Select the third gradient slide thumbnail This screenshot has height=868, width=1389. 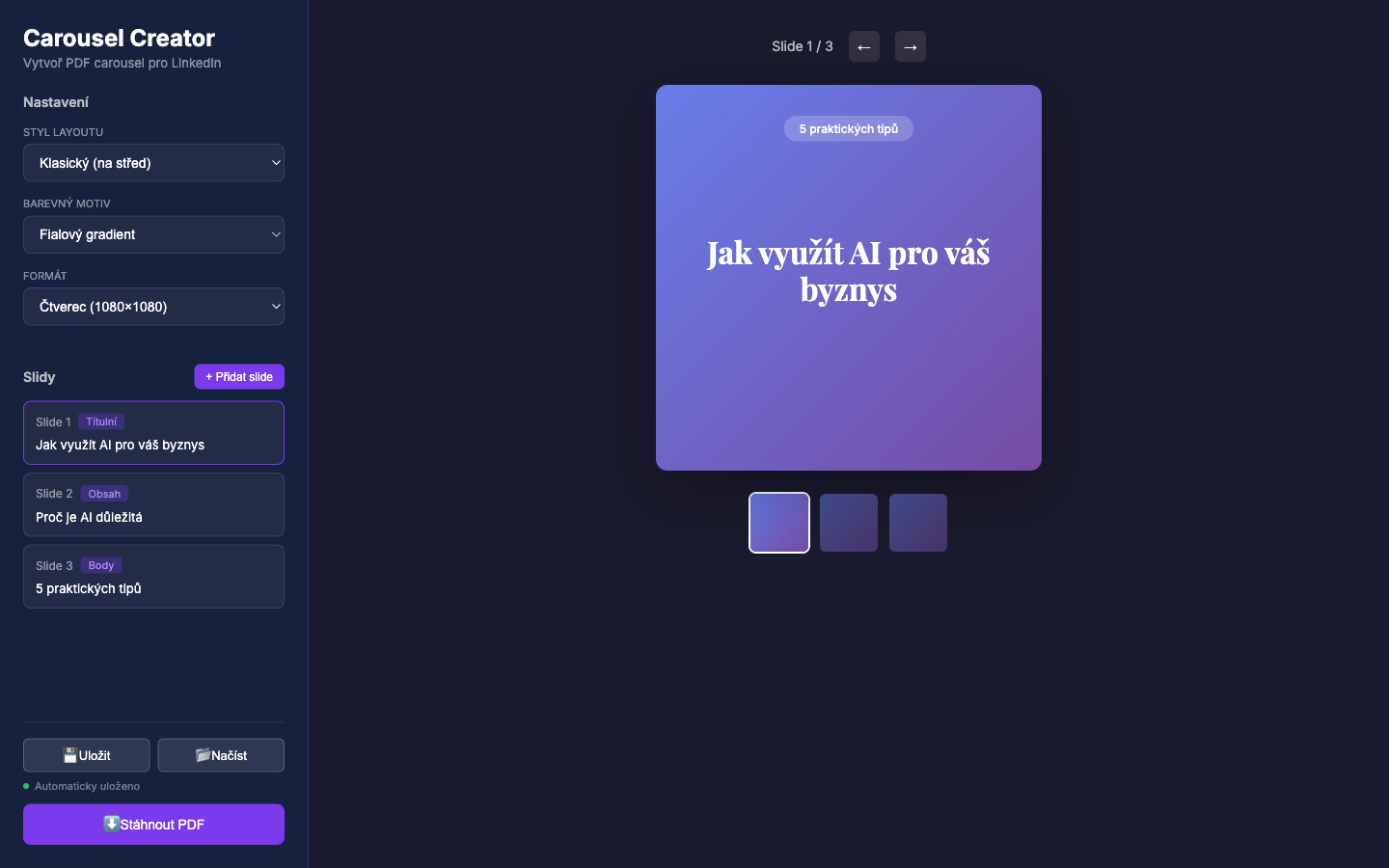click(x=917, y=523)
